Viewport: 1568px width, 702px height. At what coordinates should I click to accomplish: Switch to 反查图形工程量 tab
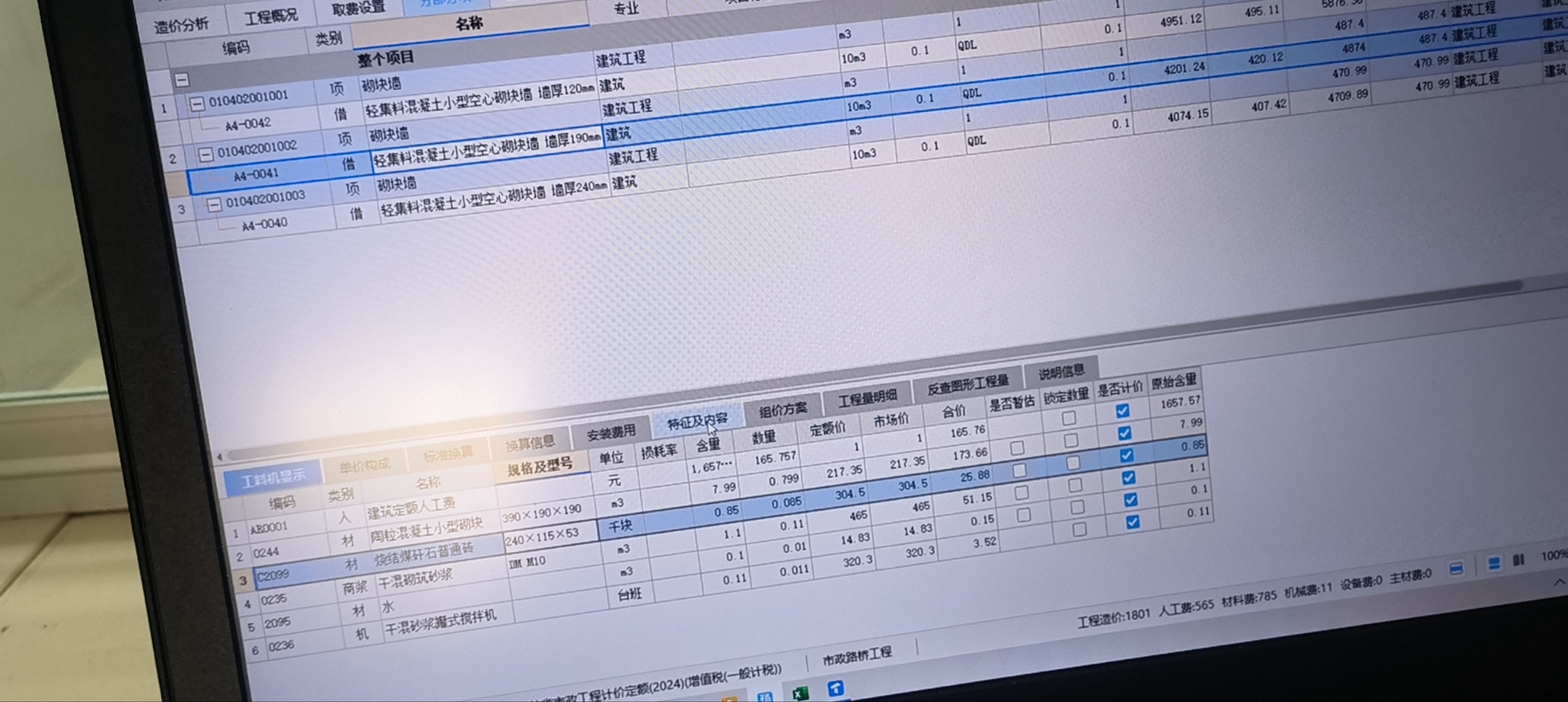(968, 384)
